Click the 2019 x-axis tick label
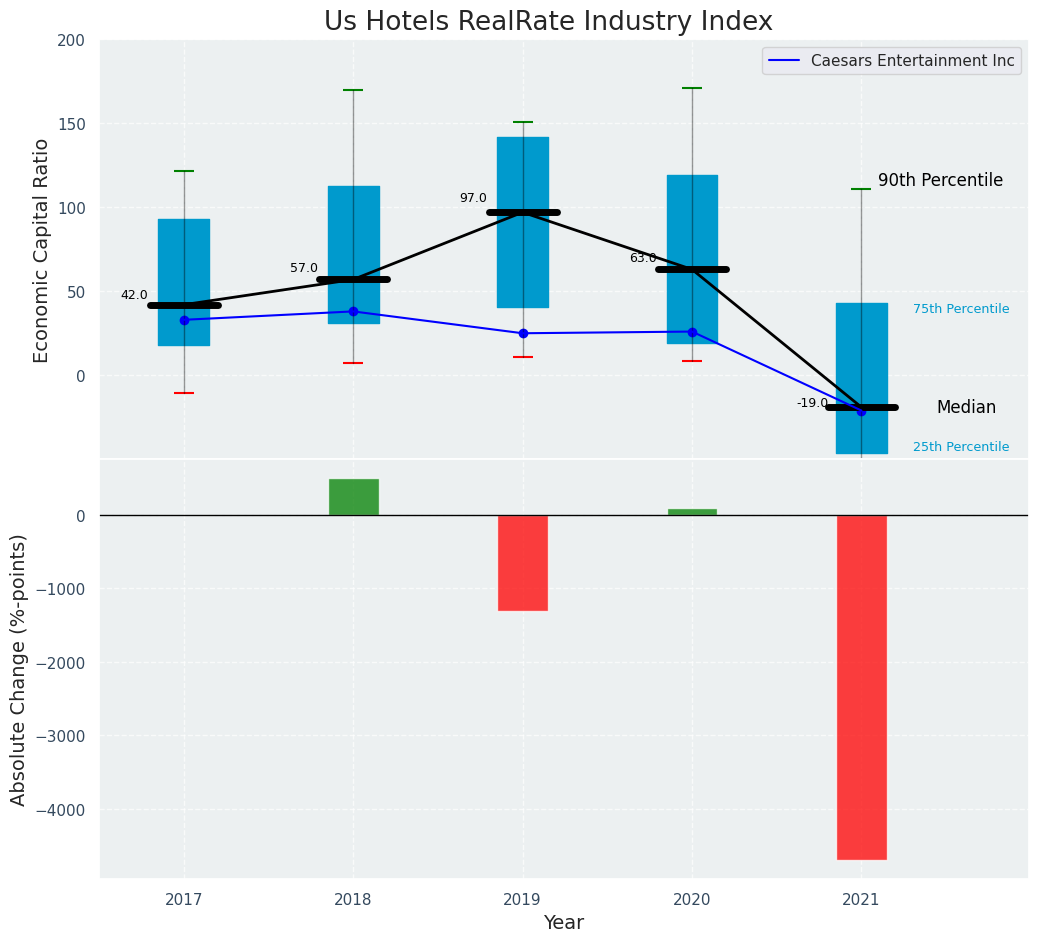1039x942 pixels. coord(523,900)
